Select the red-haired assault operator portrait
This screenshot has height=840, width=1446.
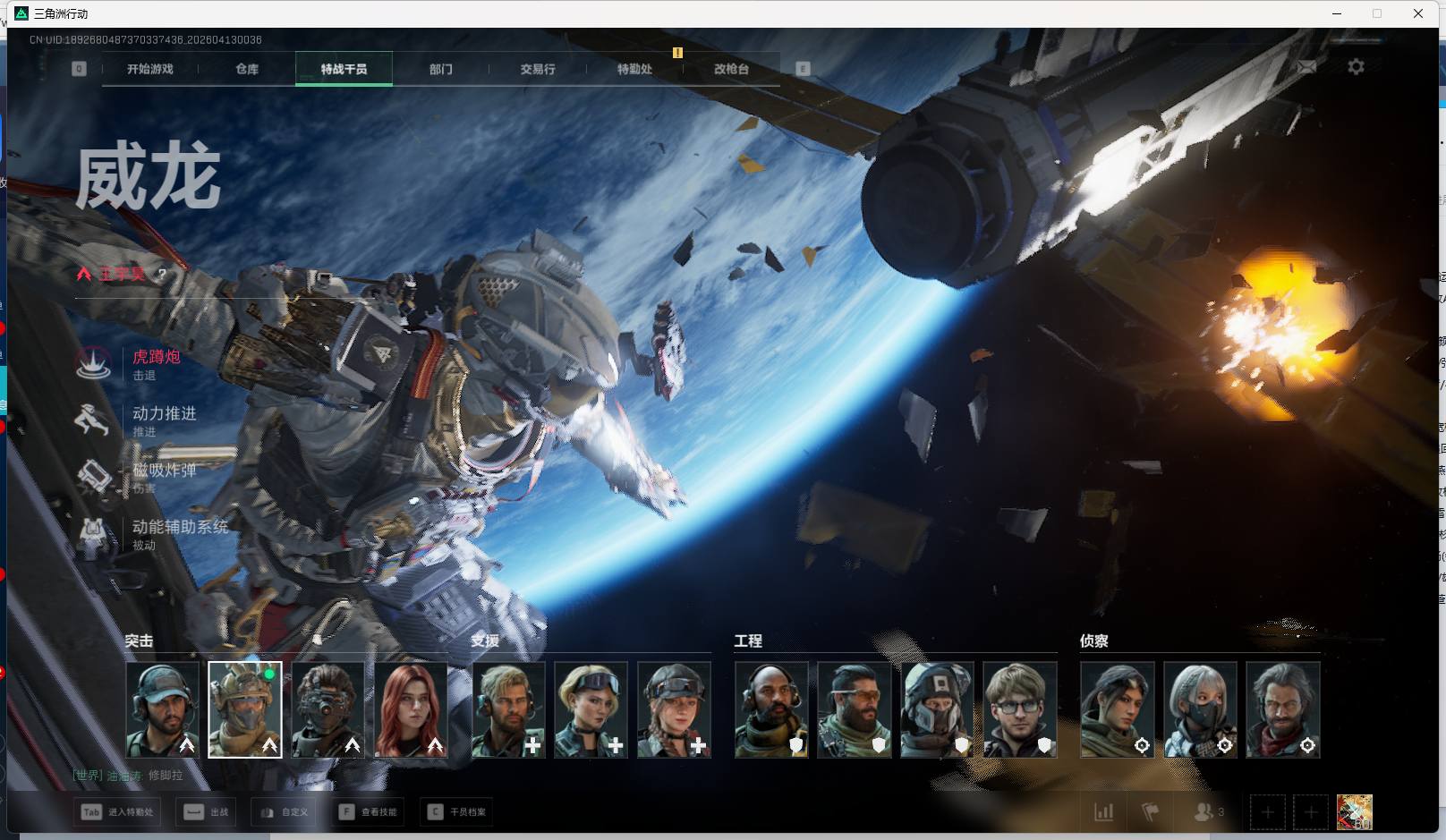(x=411, y=709)
